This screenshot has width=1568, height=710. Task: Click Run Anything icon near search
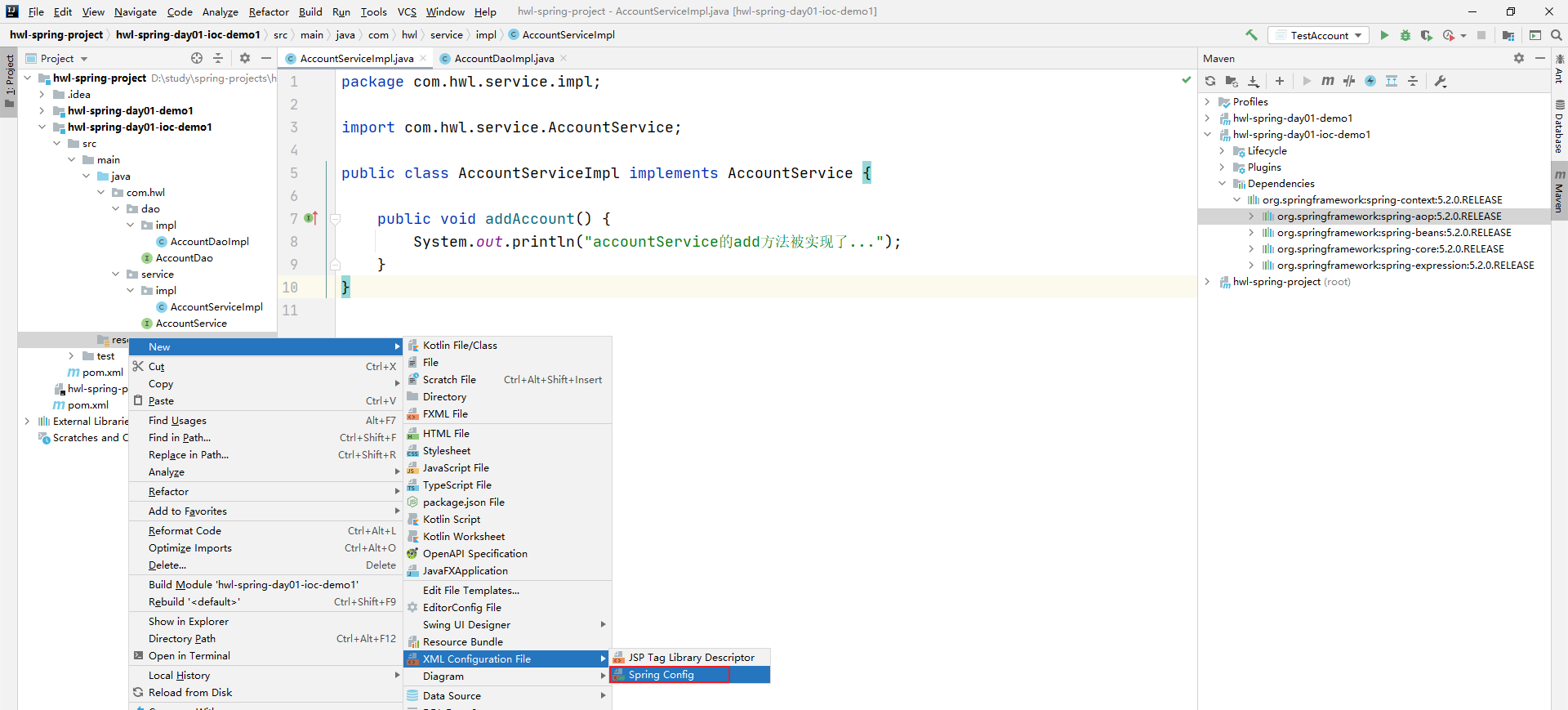[1535, 35]
